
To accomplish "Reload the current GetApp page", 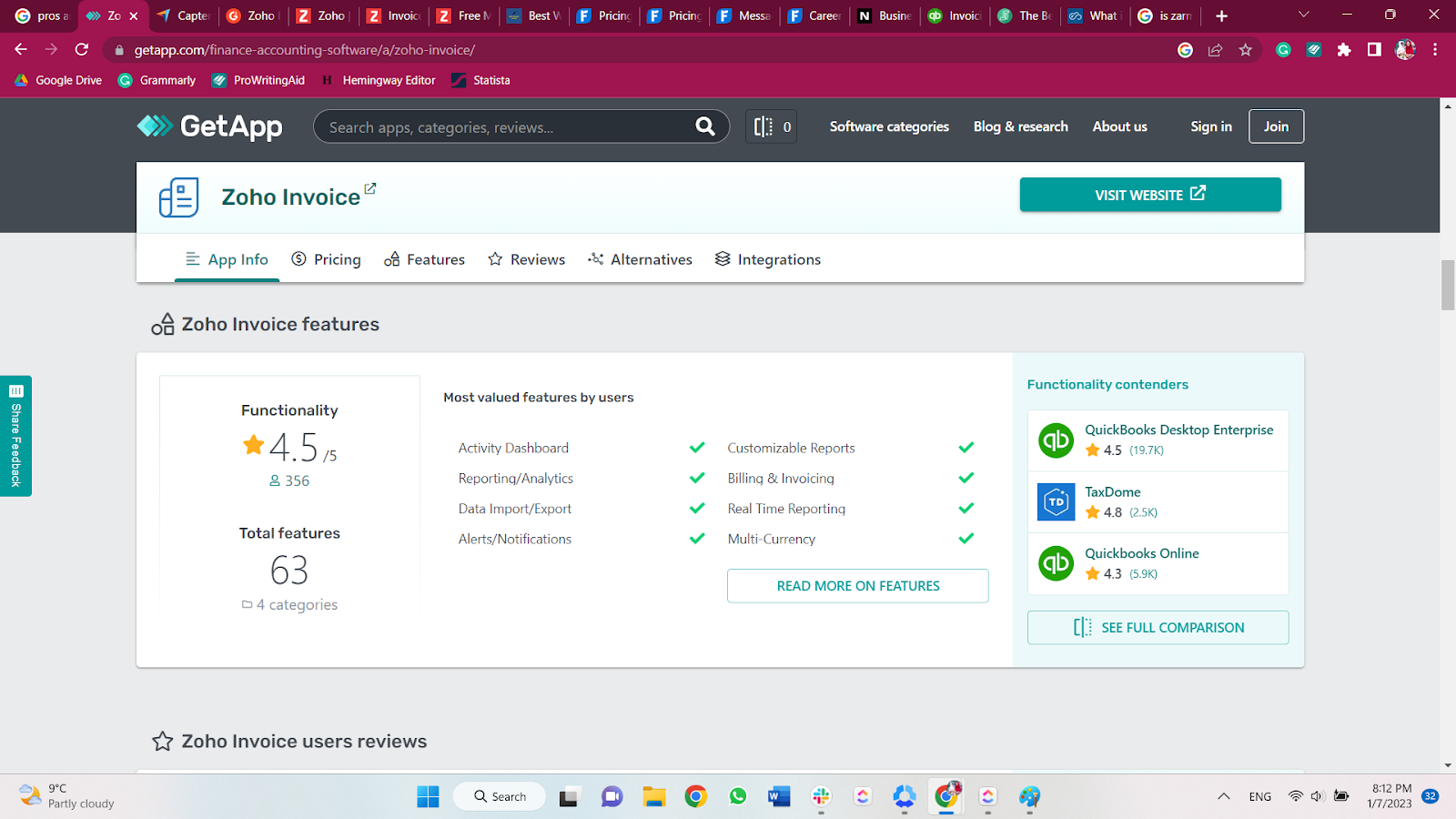I will click(82, 50).
